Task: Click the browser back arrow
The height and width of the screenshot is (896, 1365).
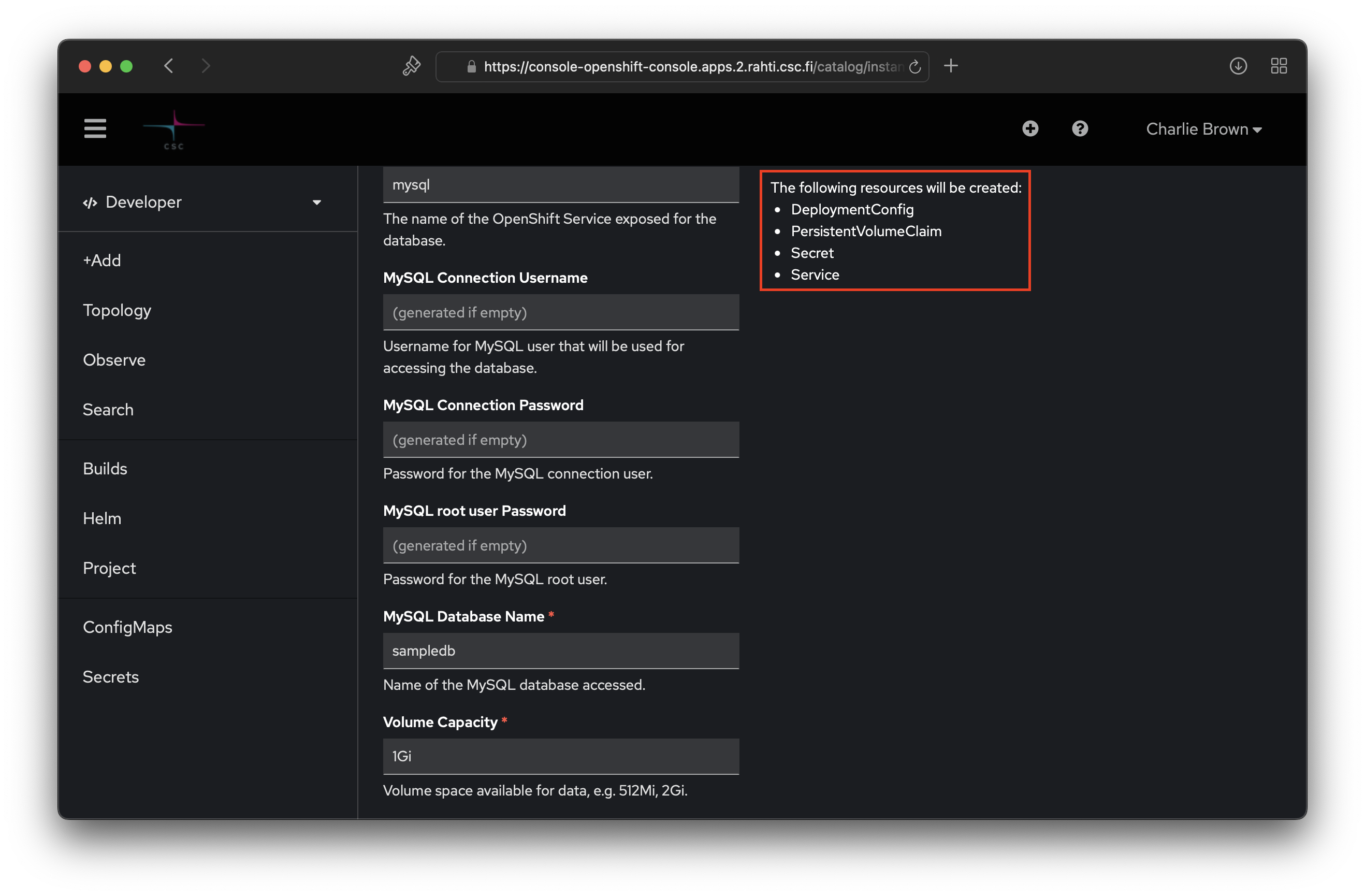Action: (169, 66)
